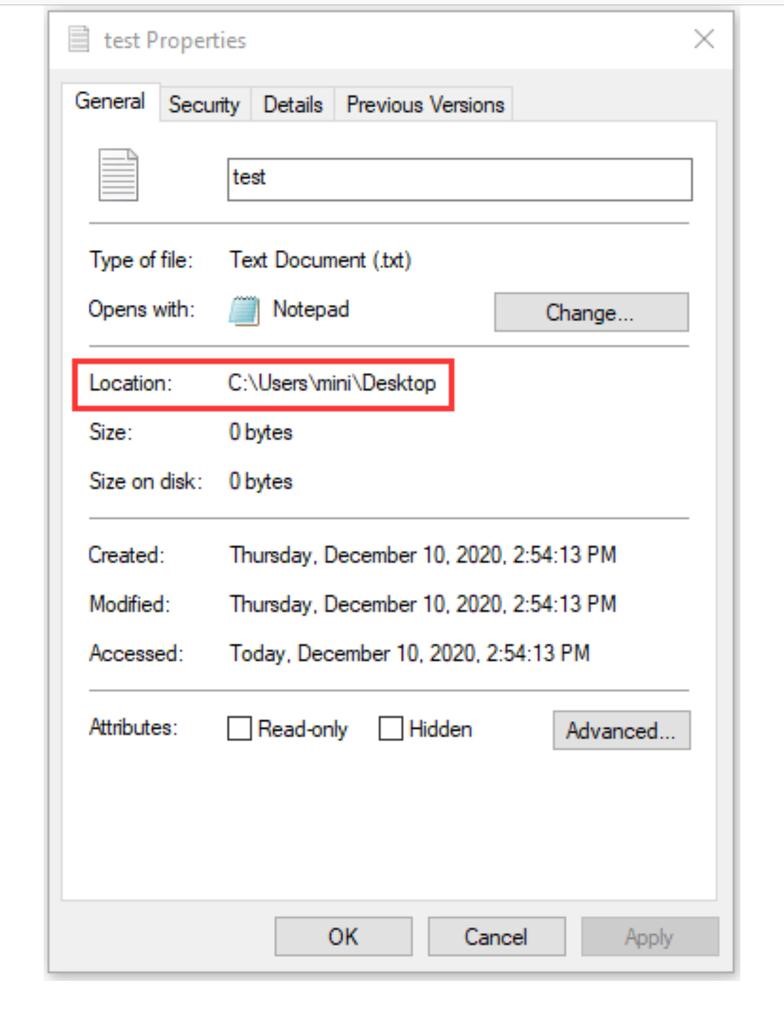Viewport: 784px width, 1024px height.
Task: Click the Size value 0 bytes
Action: (261, 432)
